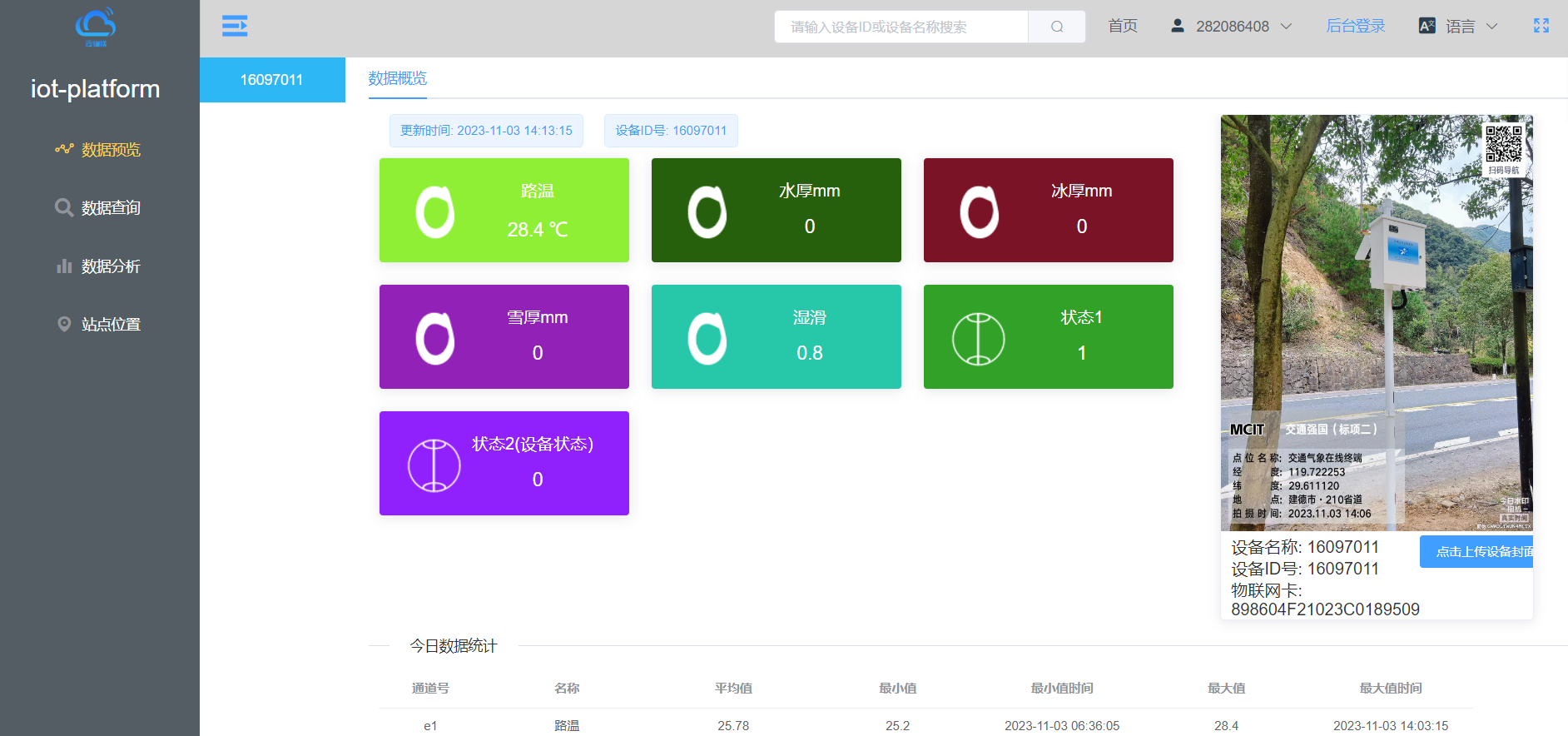Click the user avatar icon beside 282086408

pyautogui.click(x=1177, y=26)
